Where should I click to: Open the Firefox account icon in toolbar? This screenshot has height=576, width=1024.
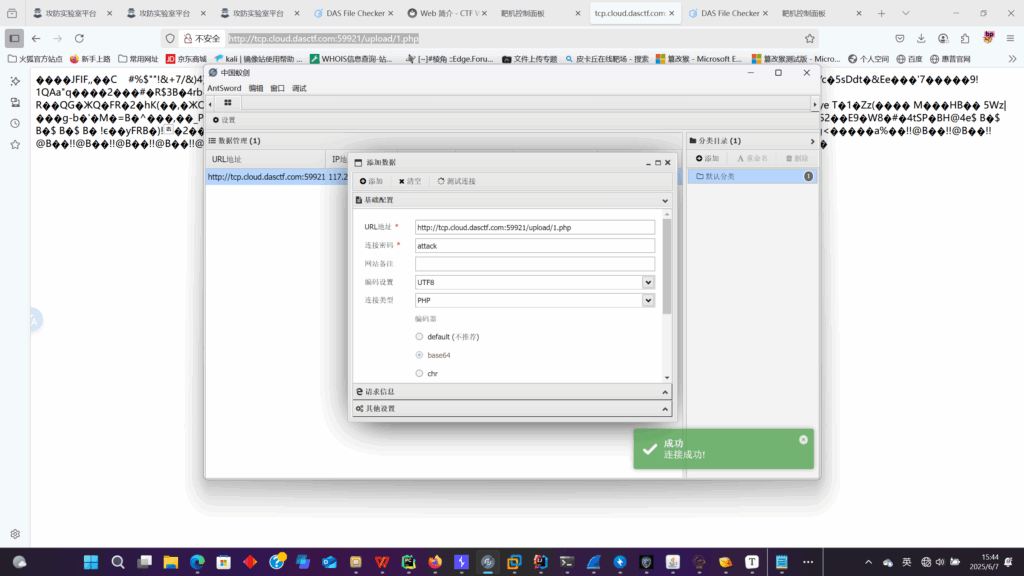click(x=943, y=39)
